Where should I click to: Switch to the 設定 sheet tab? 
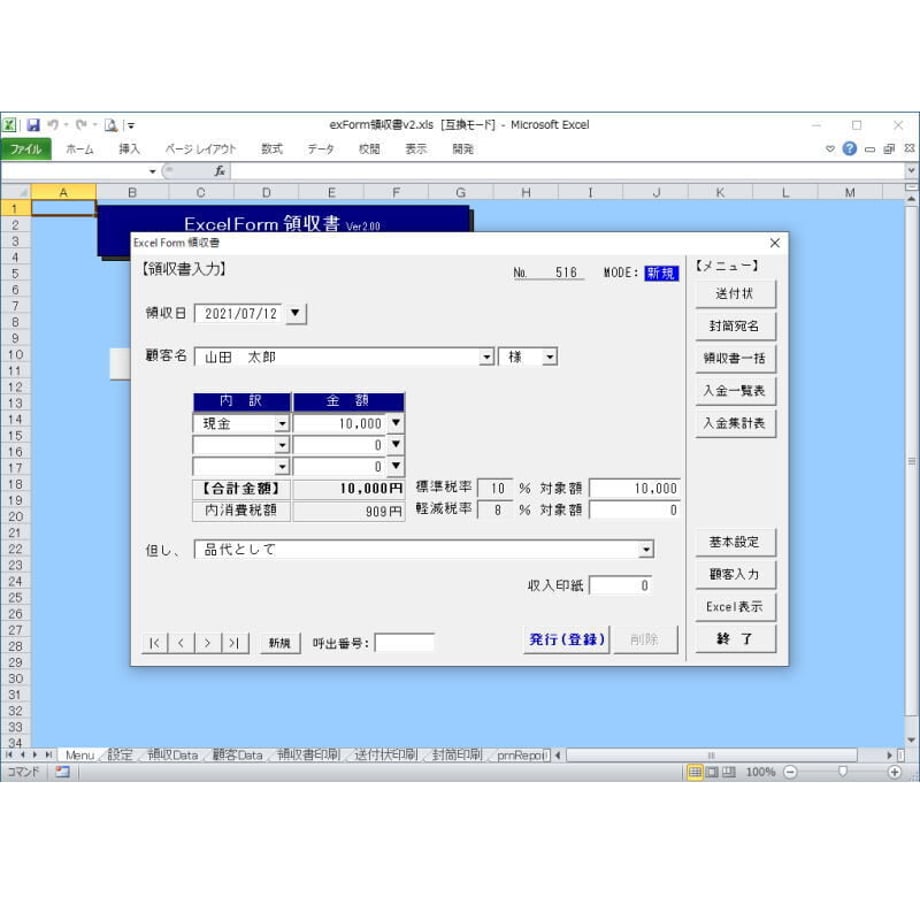click(x=120, y=755)
